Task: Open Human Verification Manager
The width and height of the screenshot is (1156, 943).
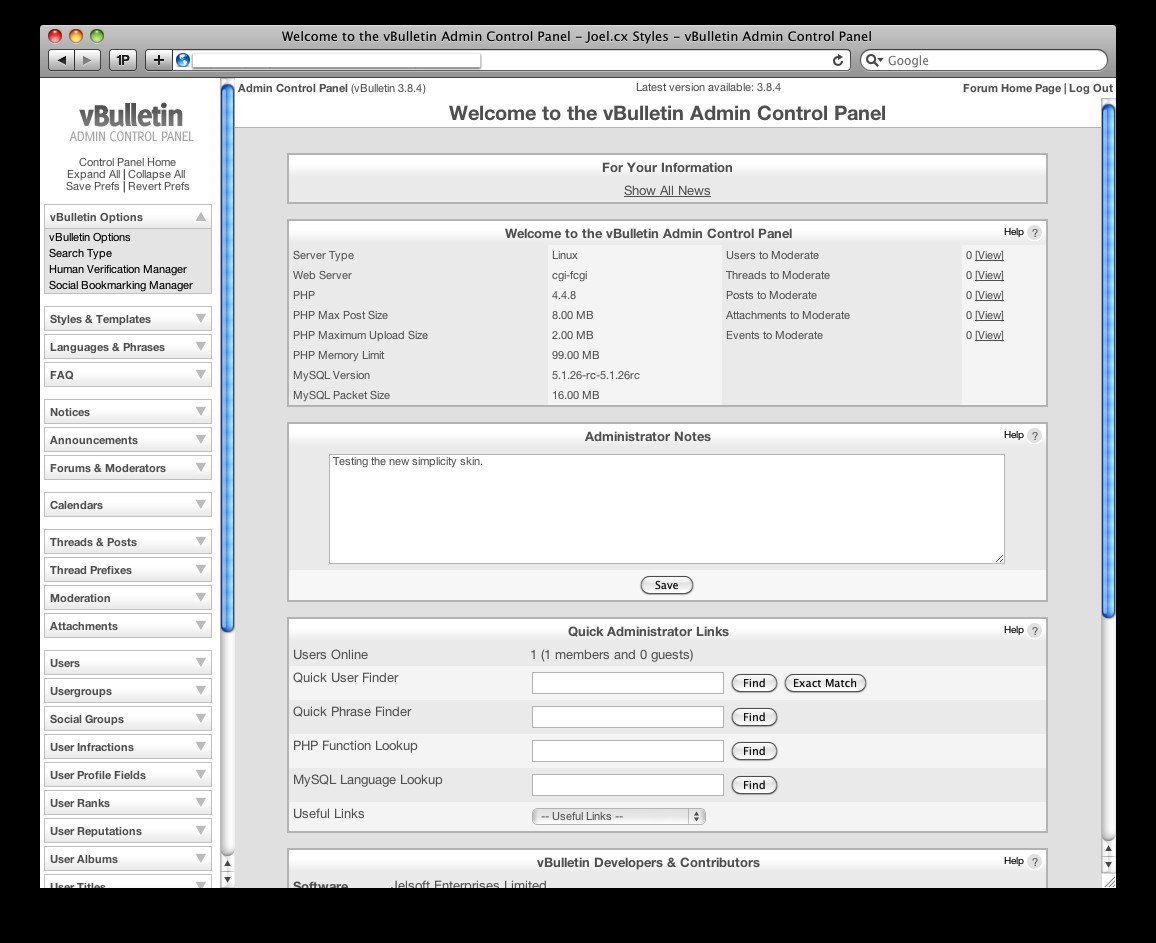Action: [x=118, y=269]
